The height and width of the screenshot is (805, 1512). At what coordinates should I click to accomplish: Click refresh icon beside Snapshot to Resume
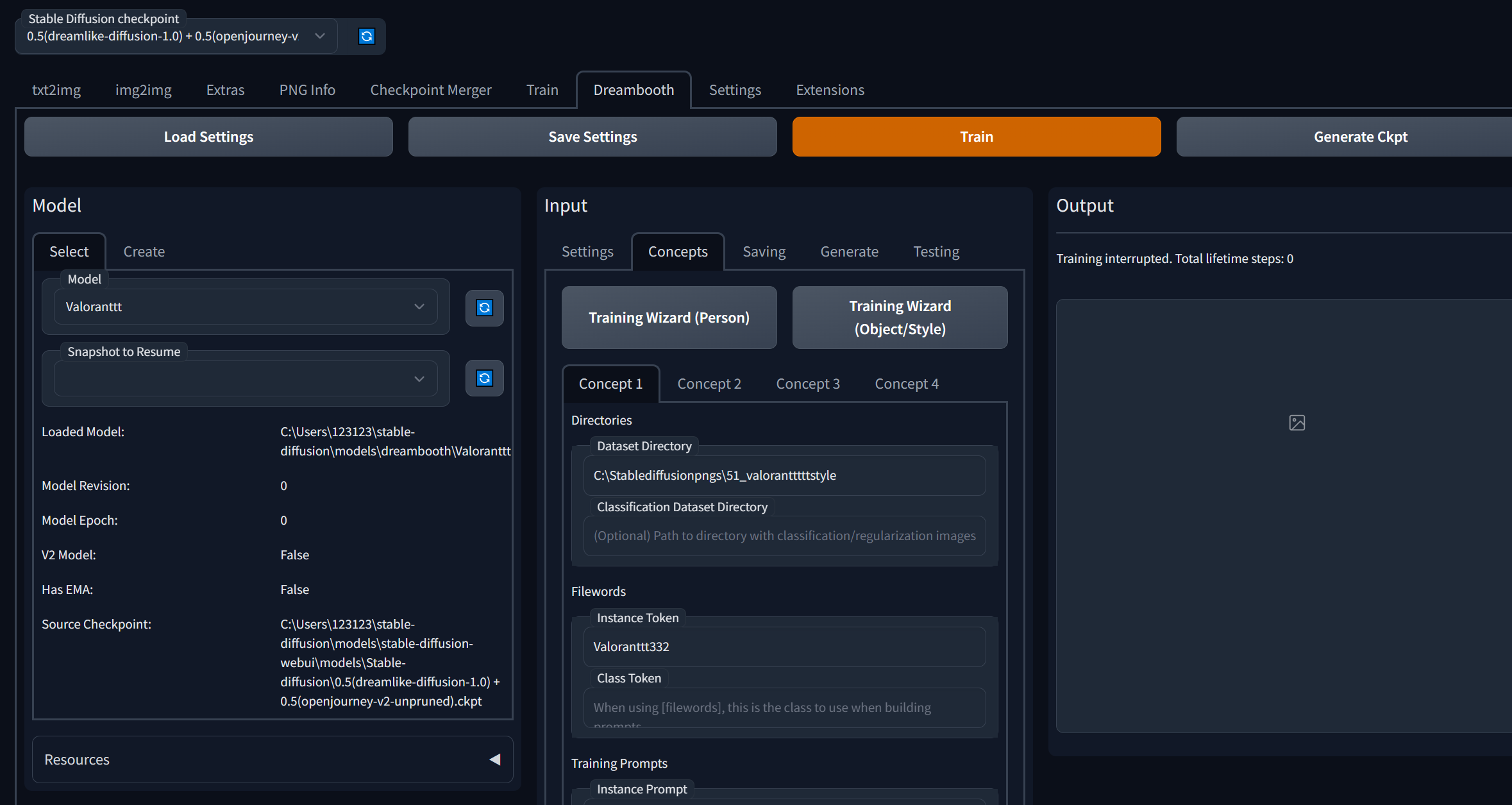484,378
